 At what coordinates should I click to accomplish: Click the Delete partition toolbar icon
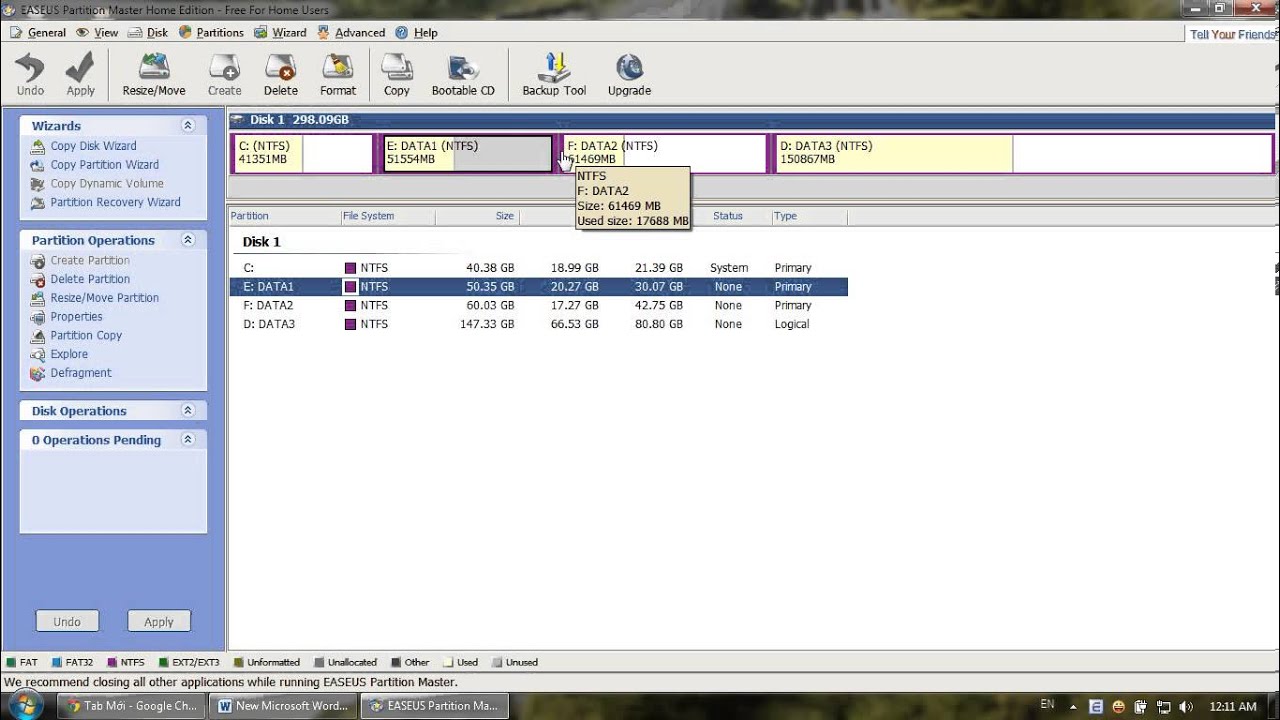point(281,74)
